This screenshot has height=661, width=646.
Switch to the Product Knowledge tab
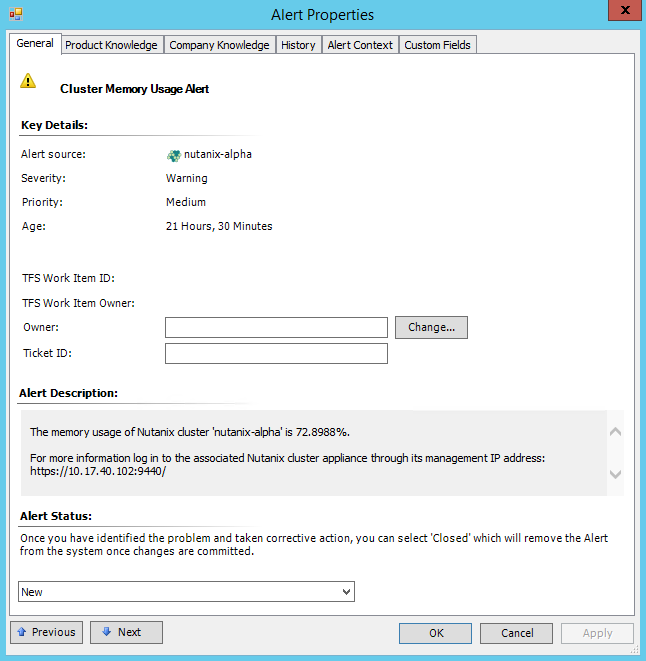click(111, 45)
